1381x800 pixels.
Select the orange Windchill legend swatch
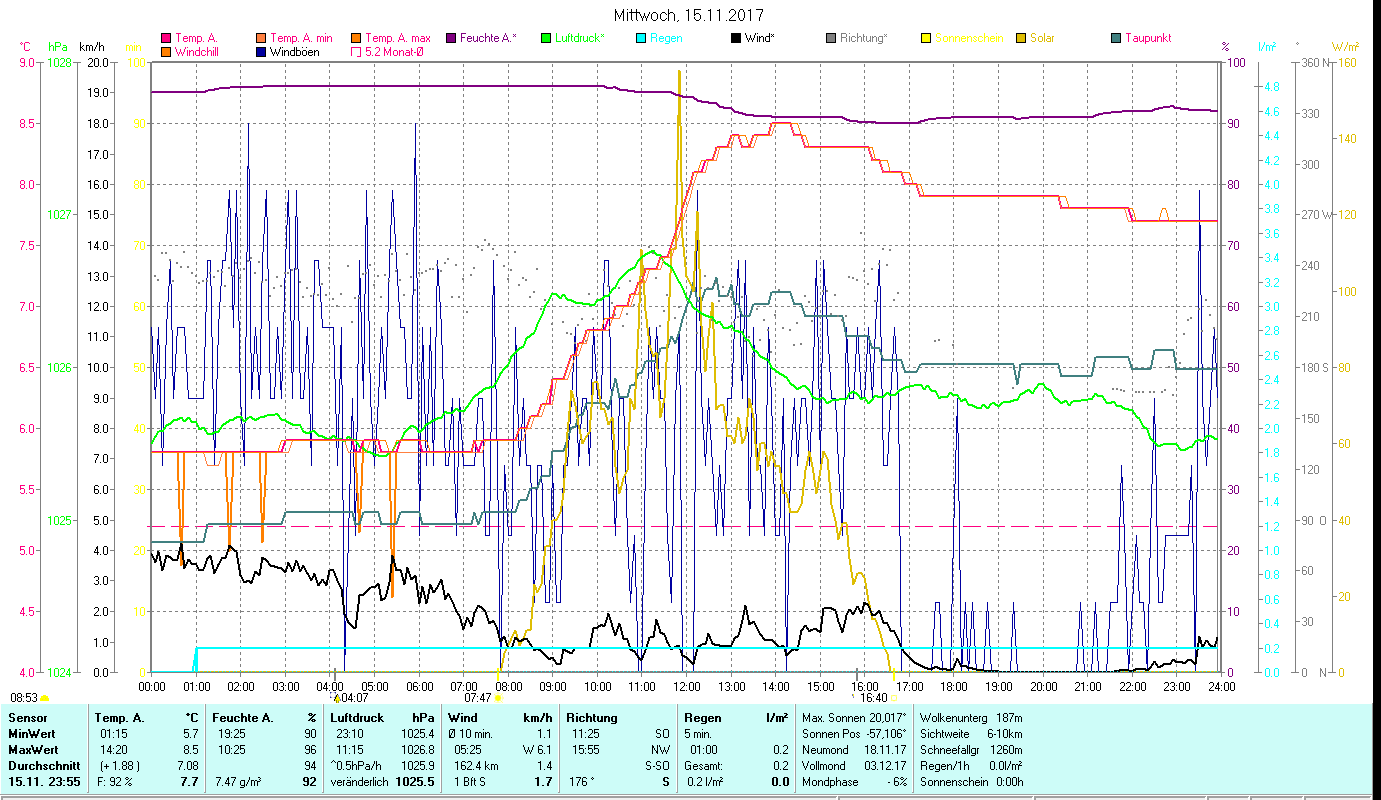(x=166, y=51)
